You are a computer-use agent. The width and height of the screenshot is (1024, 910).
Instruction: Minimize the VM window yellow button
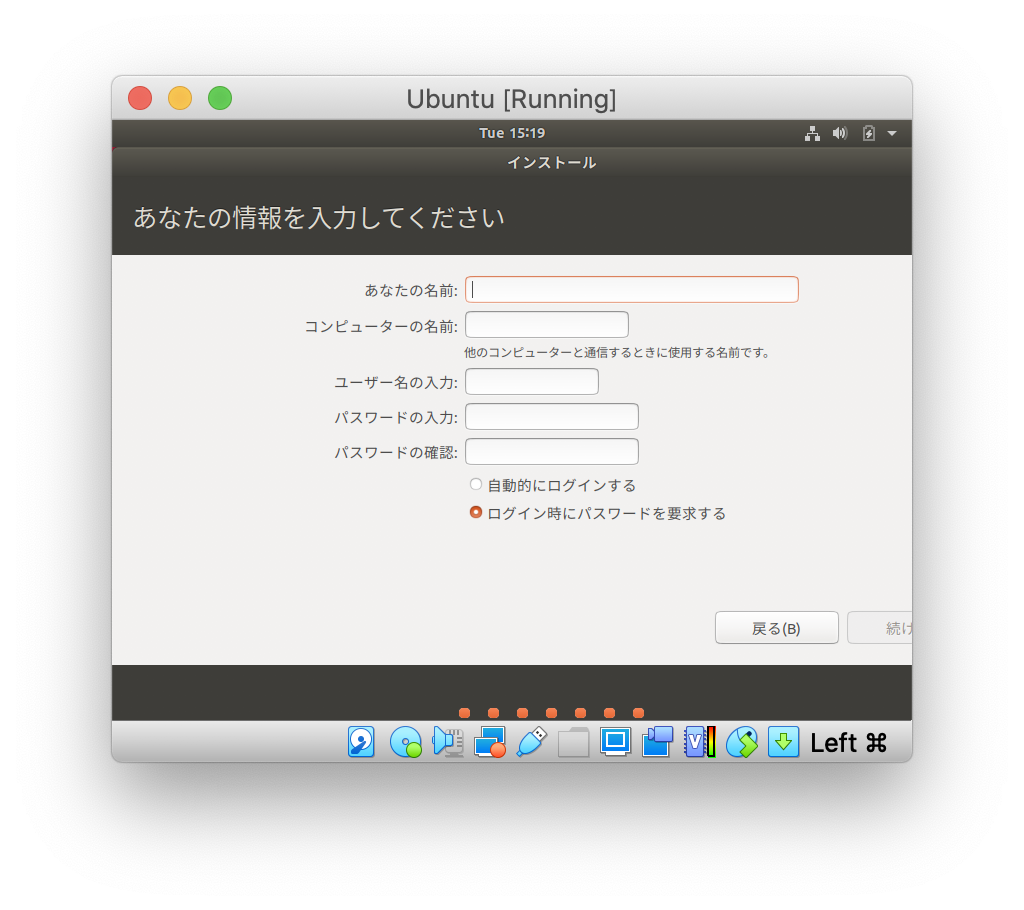(x=180, y=98)
